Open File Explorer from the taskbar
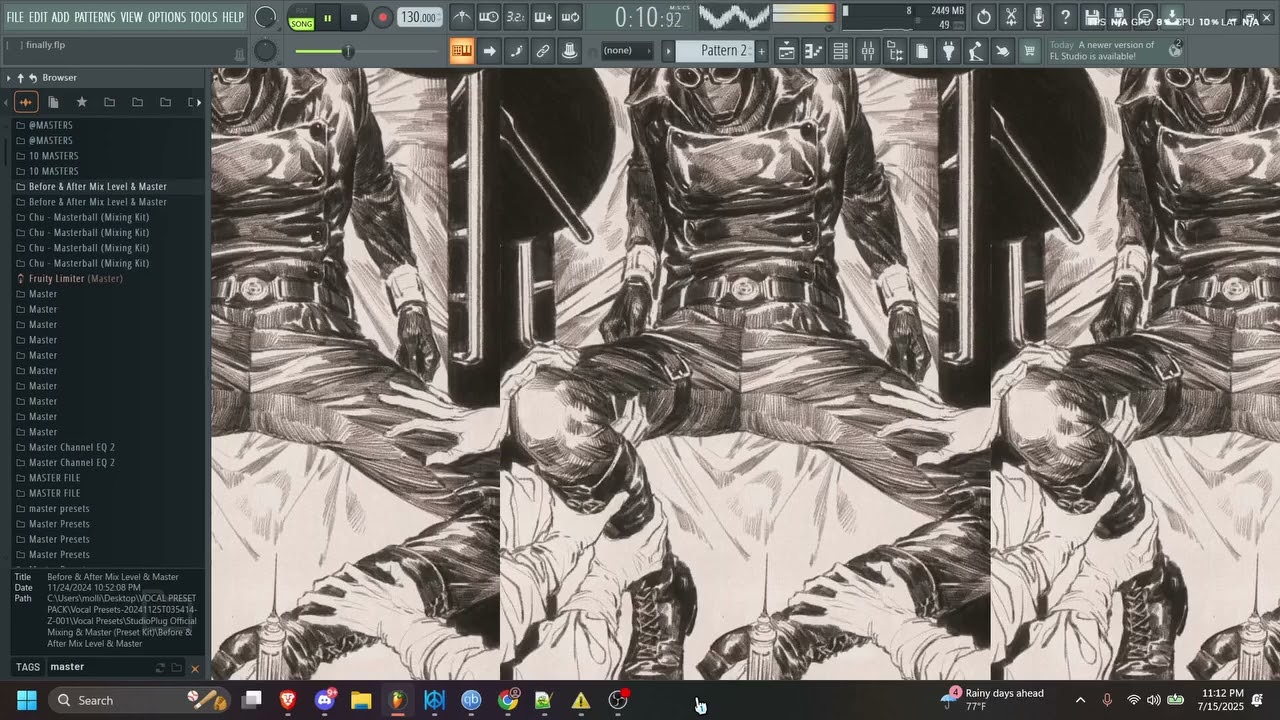The height and width of the screenshot is (720, 1280). coord(361,700)
